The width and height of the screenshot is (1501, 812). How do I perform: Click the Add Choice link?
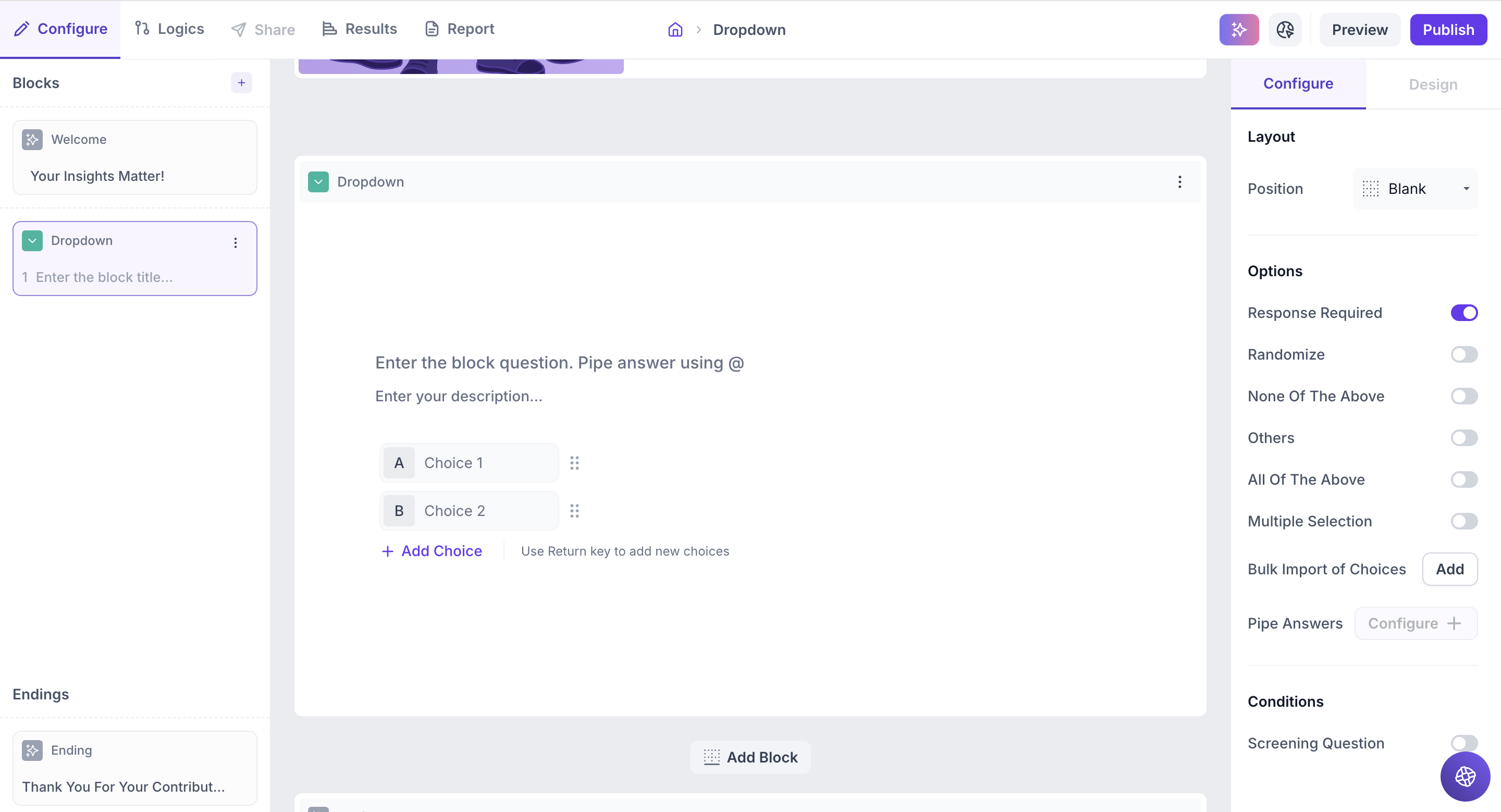(x=432, y=551)
